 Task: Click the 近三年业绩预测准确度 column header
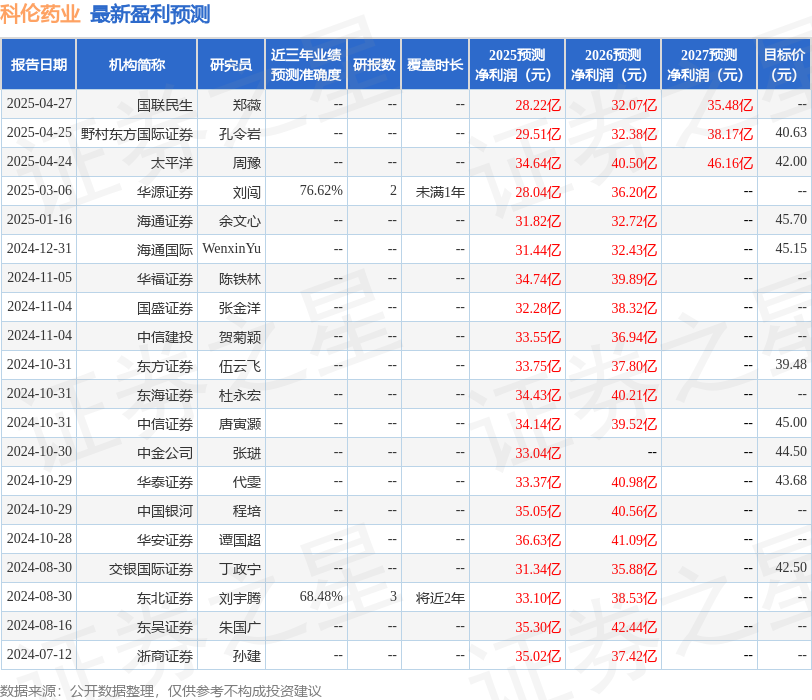(306, 64)
